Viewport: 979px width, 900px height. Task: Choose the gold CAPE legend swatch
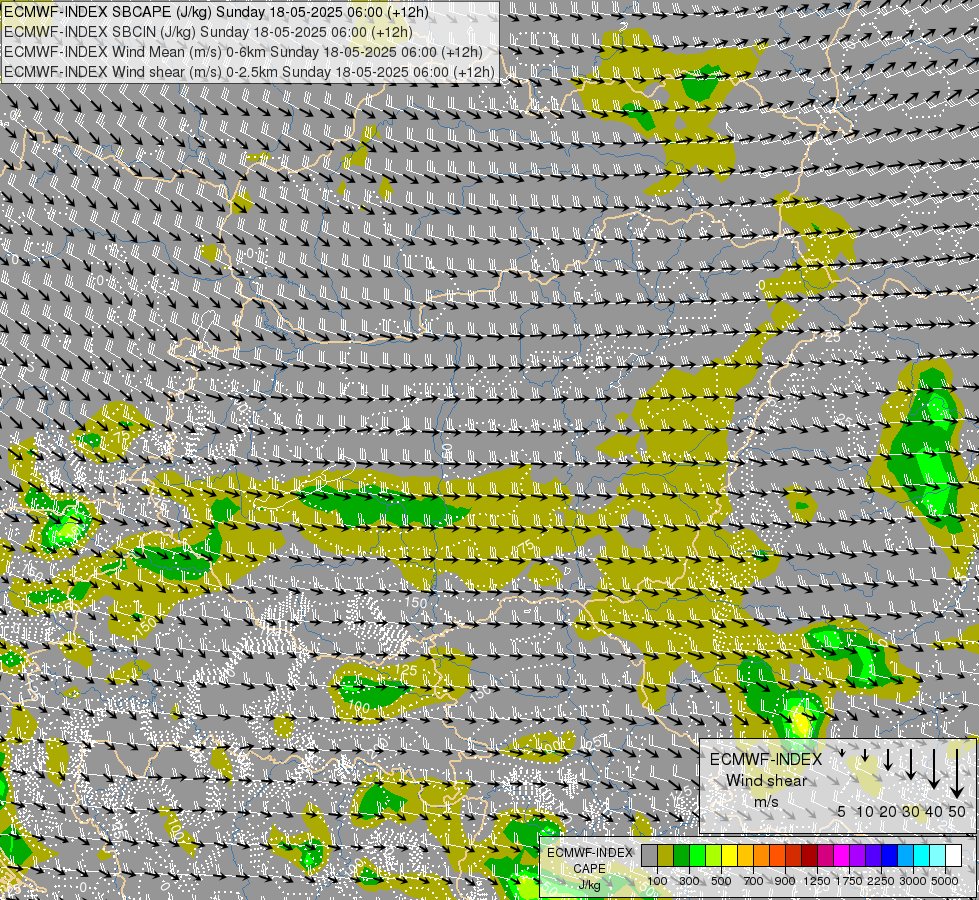click(746, 855)
